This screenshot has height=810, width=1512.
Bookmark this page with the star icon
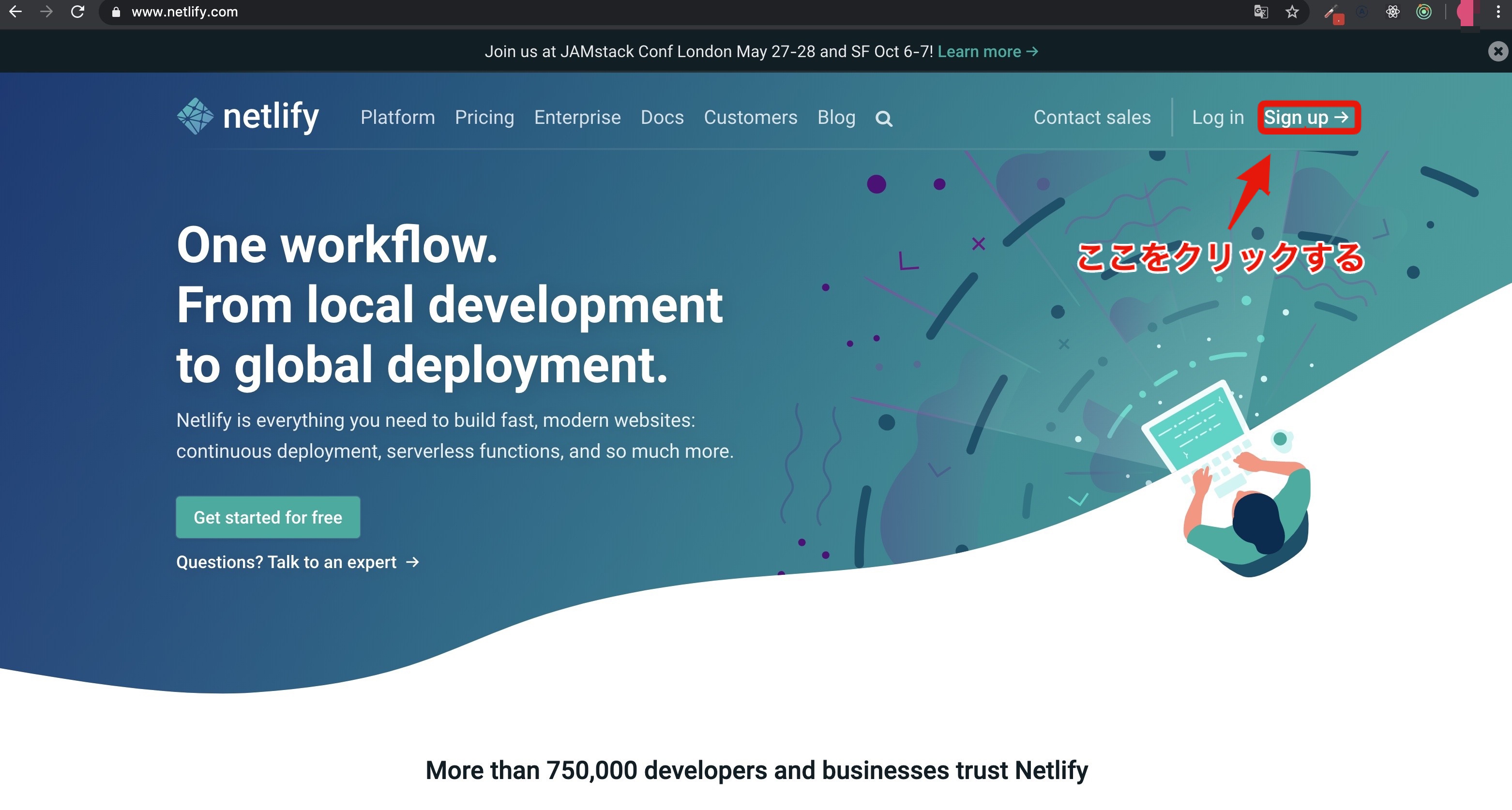(x=1292, y=12)
